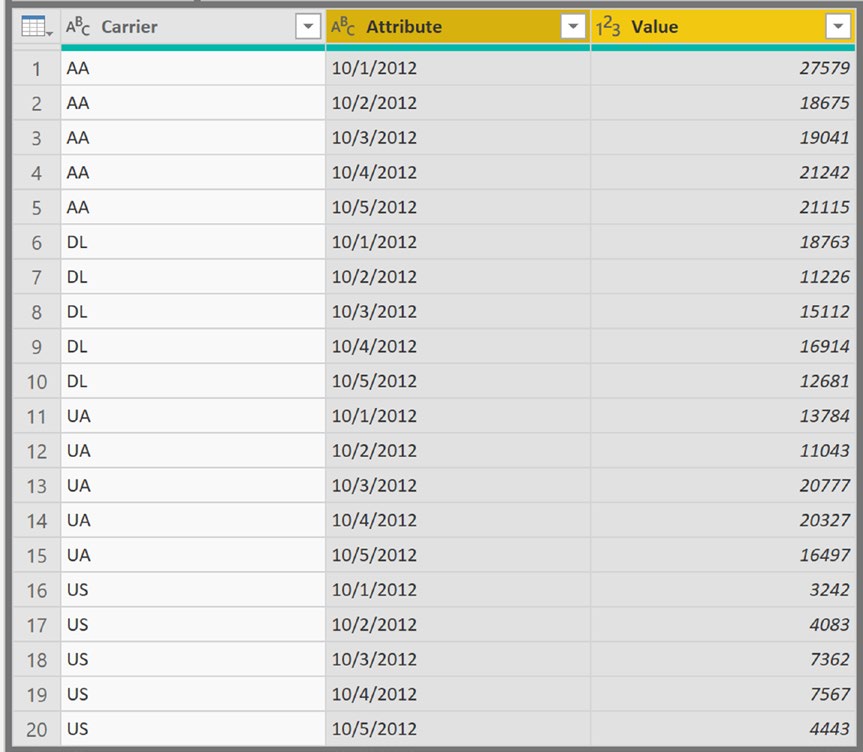The image size is (863, 752).
Task: Click the UA carrier cell in row 11
Action: click(193, 416)
